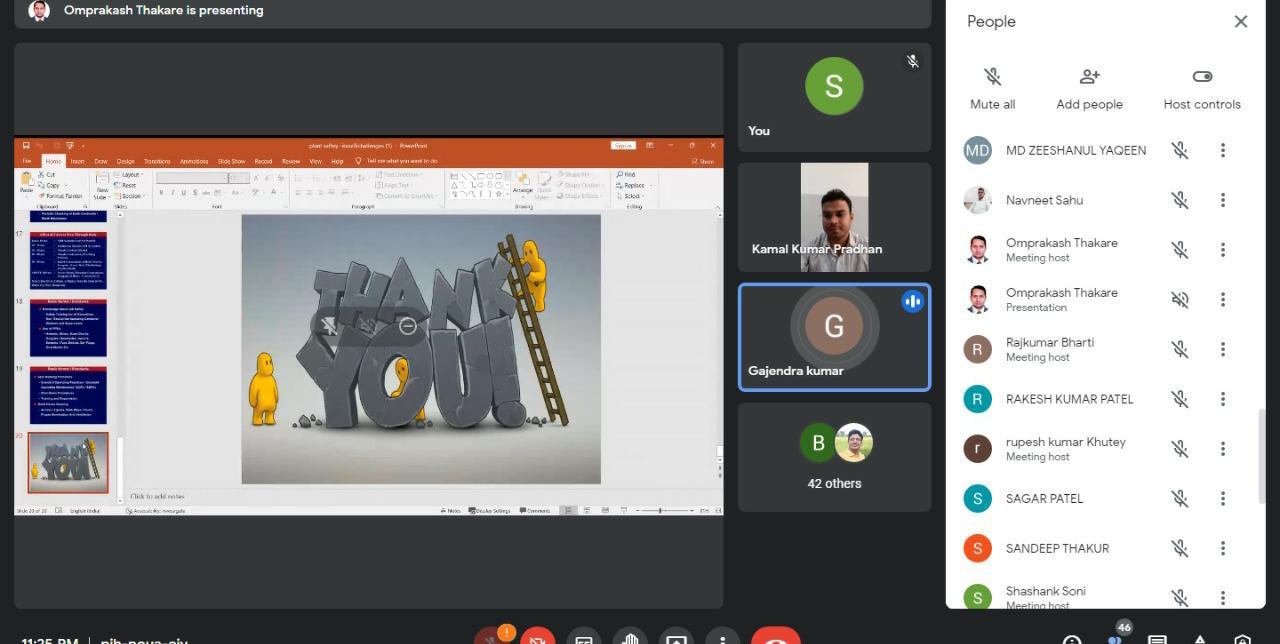Image resolution: width=1280 pixels, height=644 pixels.
Task: Open more options for SAGAR PATEL
Action: [1222, 498]
